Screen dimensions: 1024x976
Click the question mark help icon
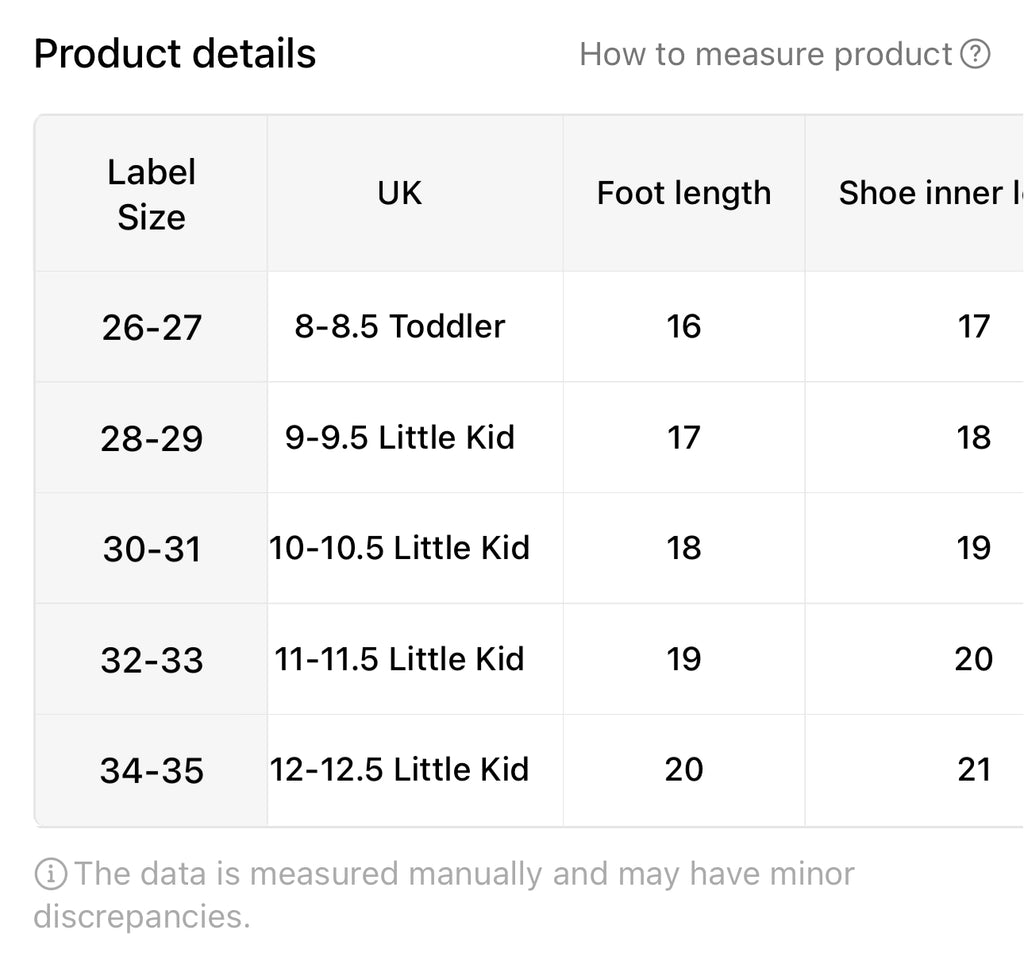click(975, 54)
